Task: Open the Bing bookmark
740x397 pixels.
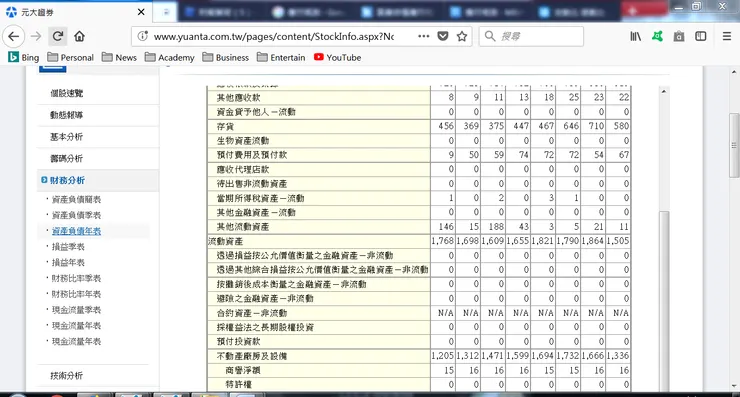Action: [x=24, y=58]
